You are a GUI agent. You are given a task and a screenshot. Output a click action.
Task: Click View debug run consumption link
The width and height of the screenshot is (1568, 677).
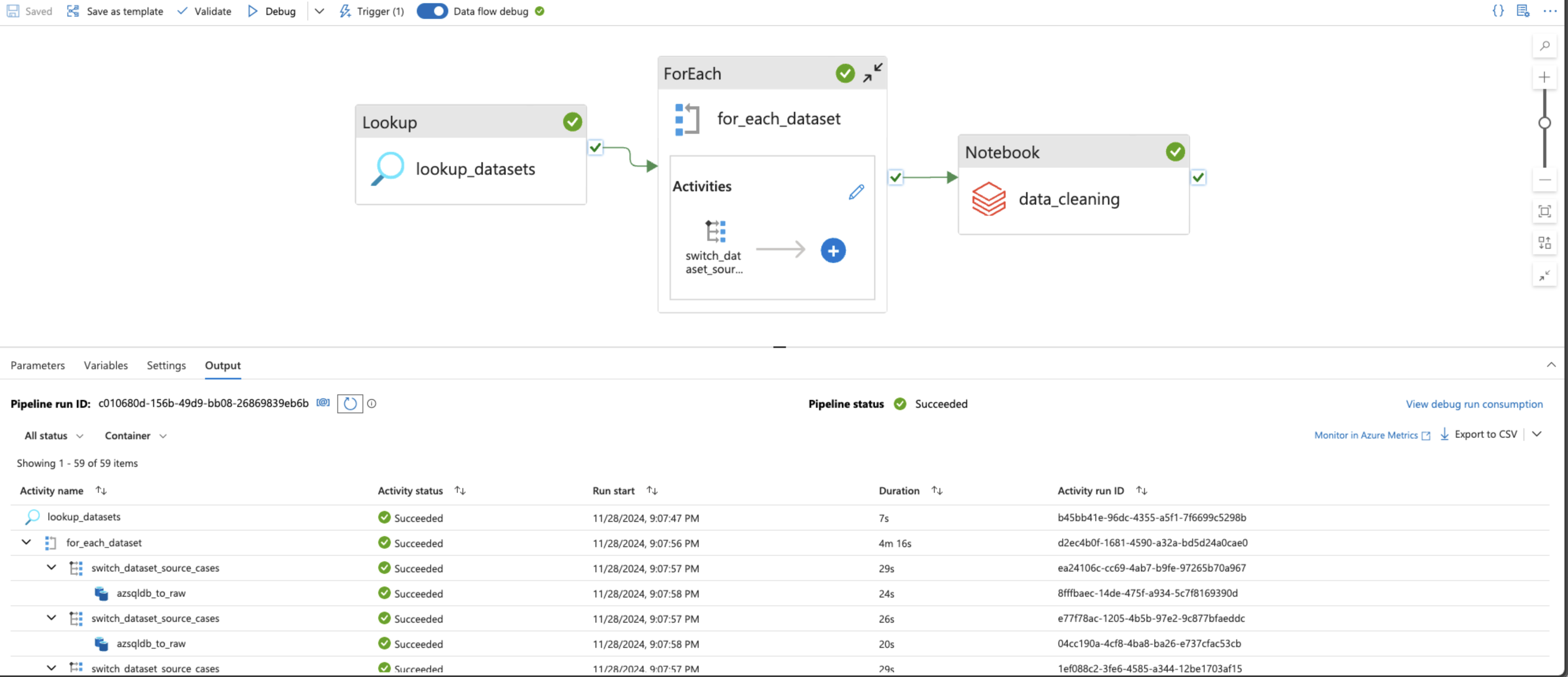pos(1474,404)
